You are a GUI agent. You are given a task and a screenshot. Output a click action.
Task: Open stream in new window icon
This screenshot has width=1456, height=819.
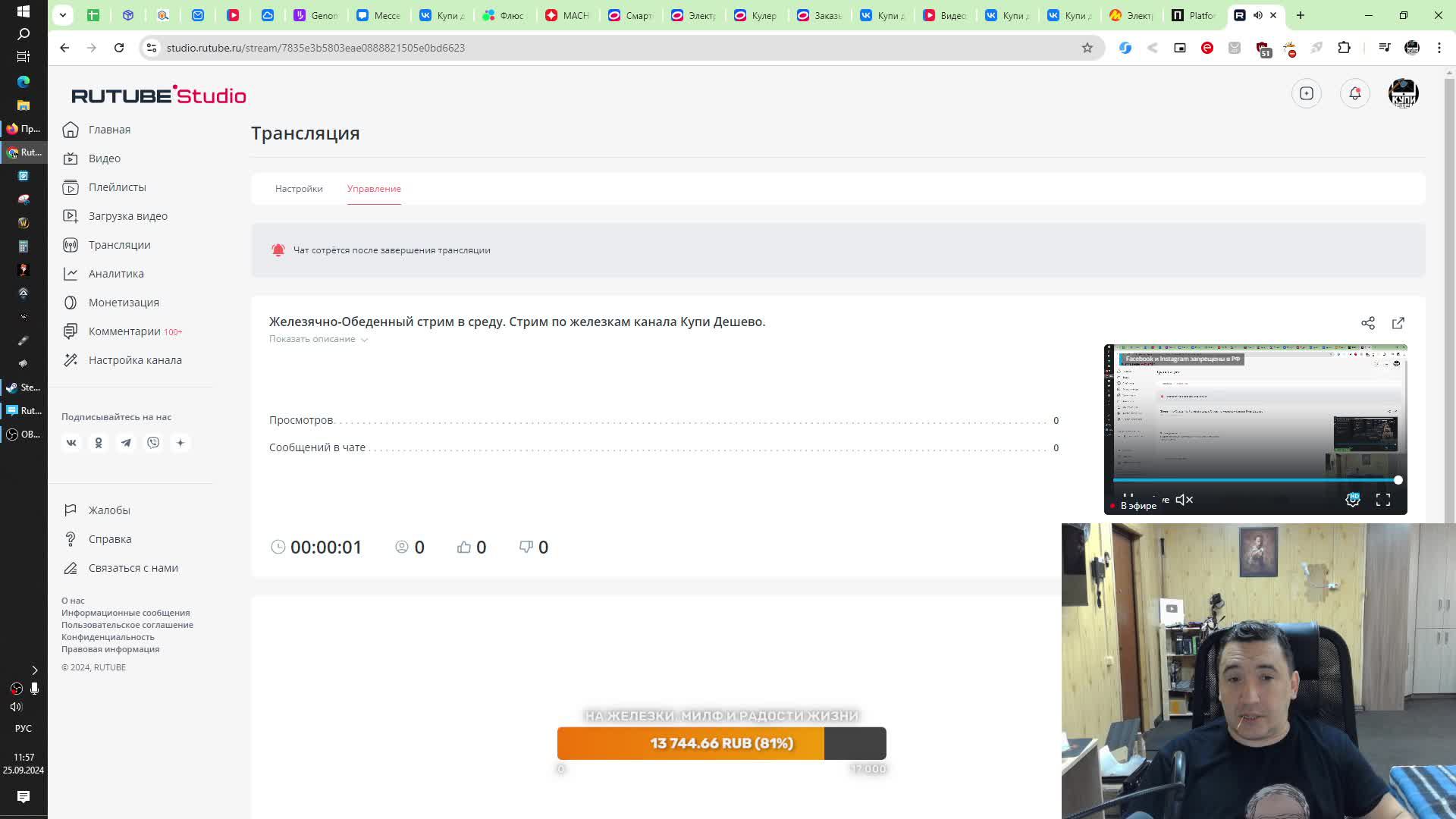(x=1398, y=323)
